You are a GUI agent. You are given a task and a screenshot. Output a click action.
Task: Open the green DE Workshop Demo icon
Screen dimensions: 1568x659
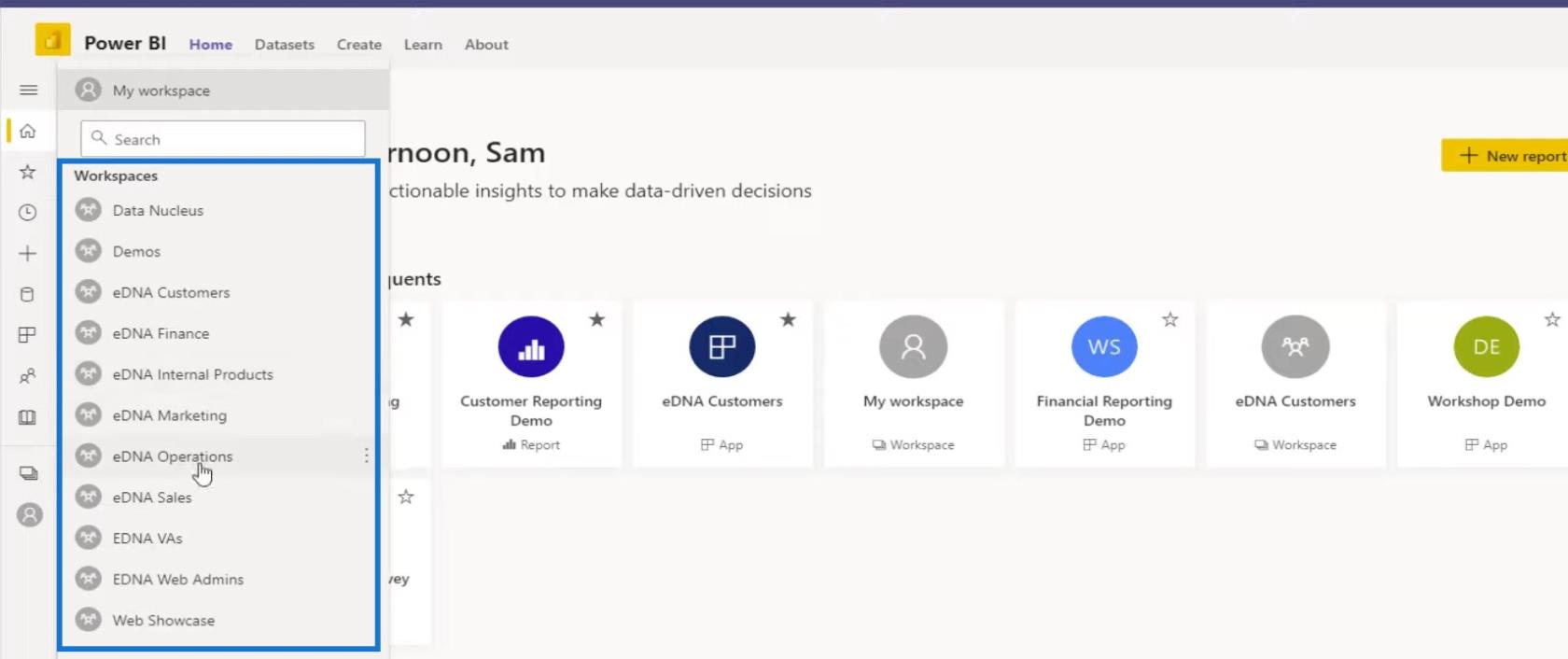coord(1487,346)
